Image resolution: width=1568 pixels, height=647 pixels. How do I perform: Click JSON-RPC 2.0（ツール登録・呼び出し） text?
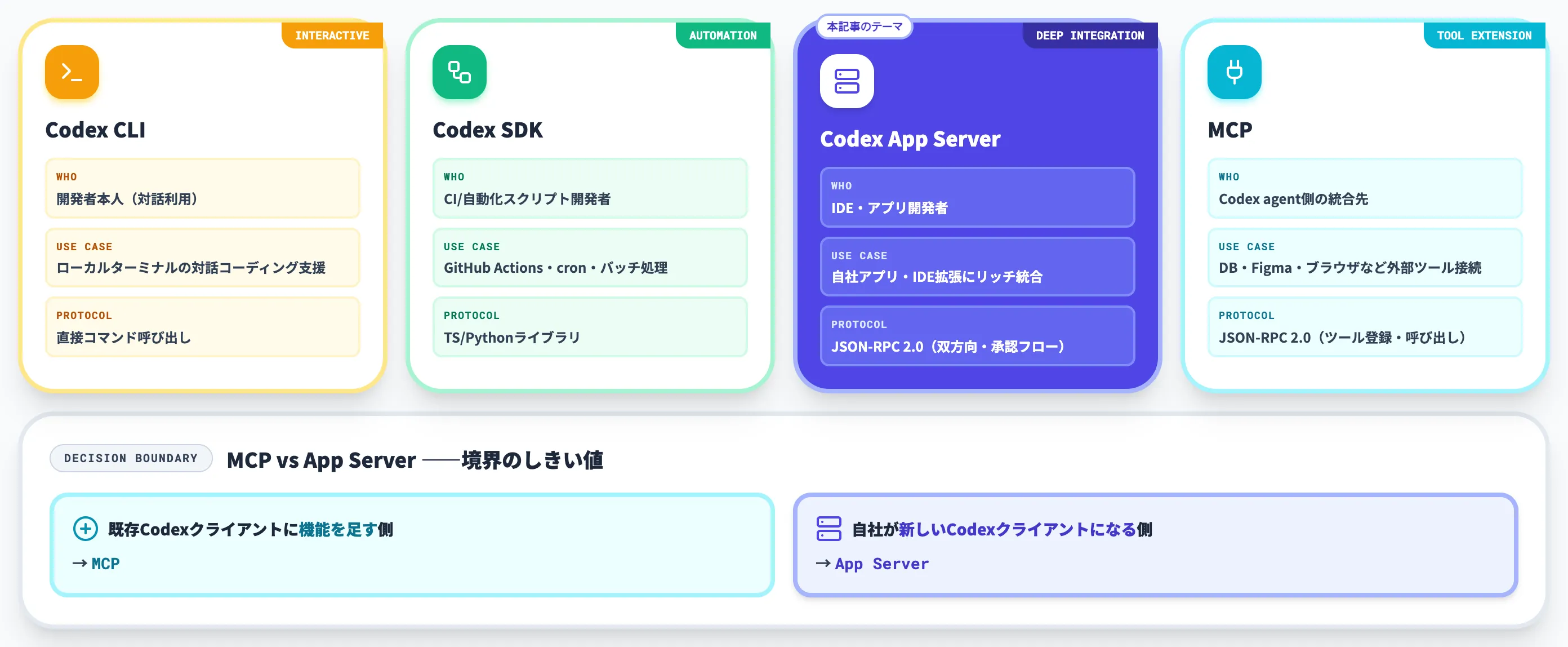click(x=1342, y=338)
